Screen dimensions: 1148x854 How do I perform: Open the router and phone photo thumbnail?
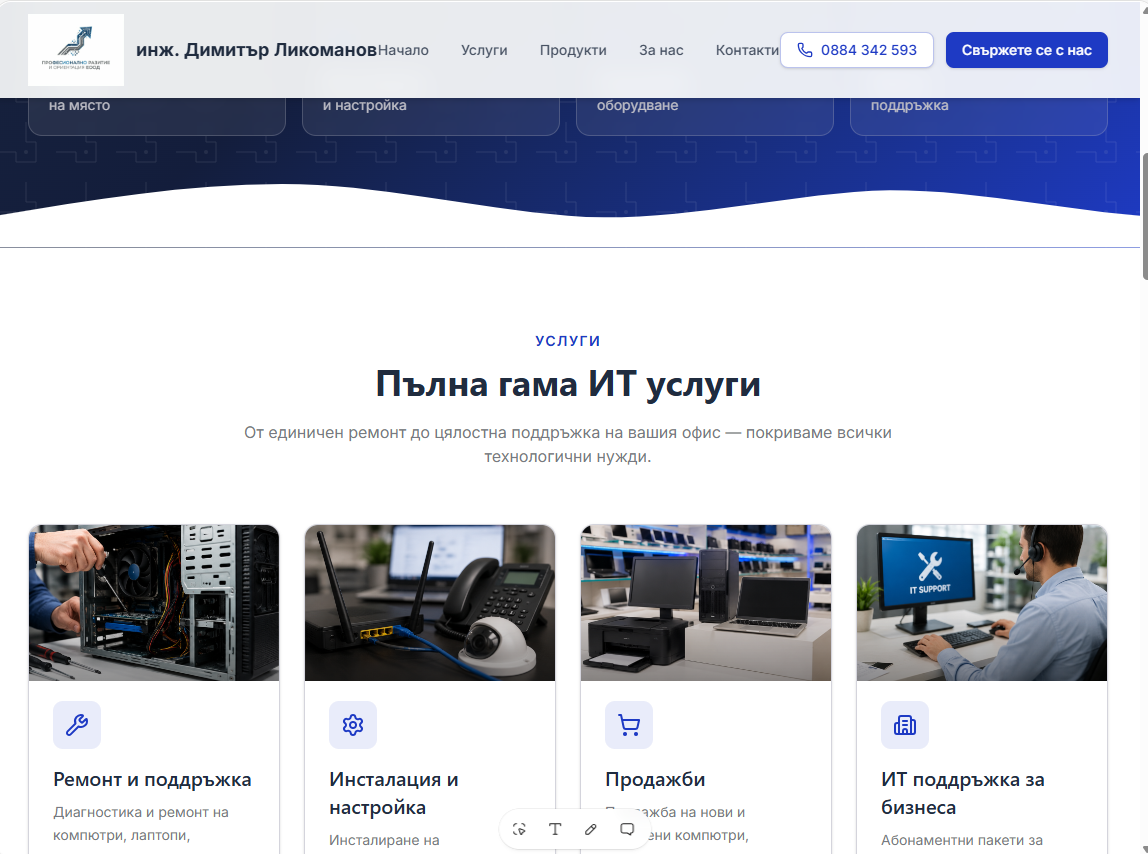pyautogui.click(x=430, y=603)
